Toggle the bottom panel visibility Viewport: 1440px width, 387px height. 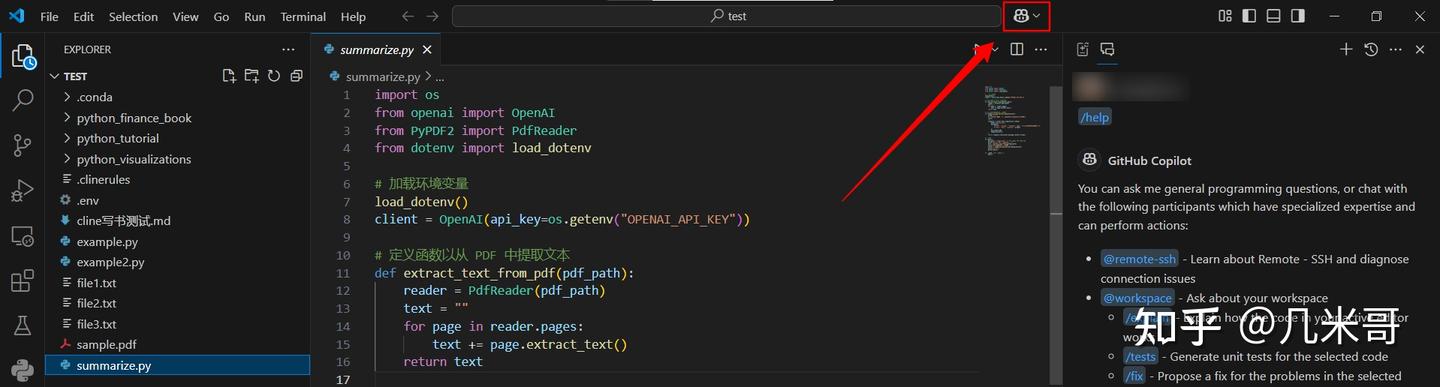pyautogui.click(x=1273, y=16)
